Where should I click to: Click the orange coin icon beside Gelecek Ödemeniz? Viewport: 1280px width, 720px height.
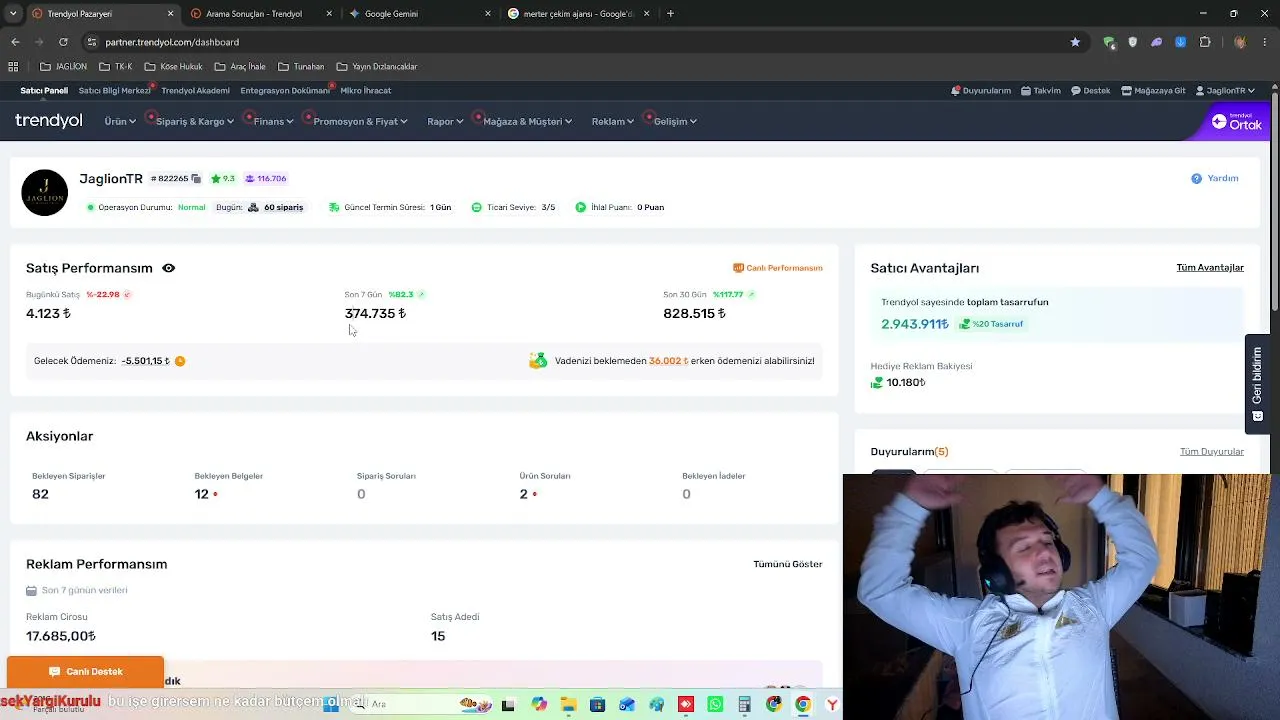[180, 361]
